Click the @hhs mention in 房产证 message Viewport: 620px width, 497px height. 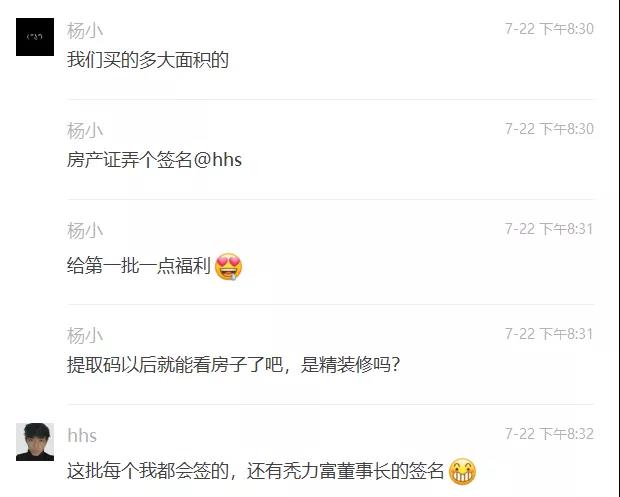click(218, 160)
